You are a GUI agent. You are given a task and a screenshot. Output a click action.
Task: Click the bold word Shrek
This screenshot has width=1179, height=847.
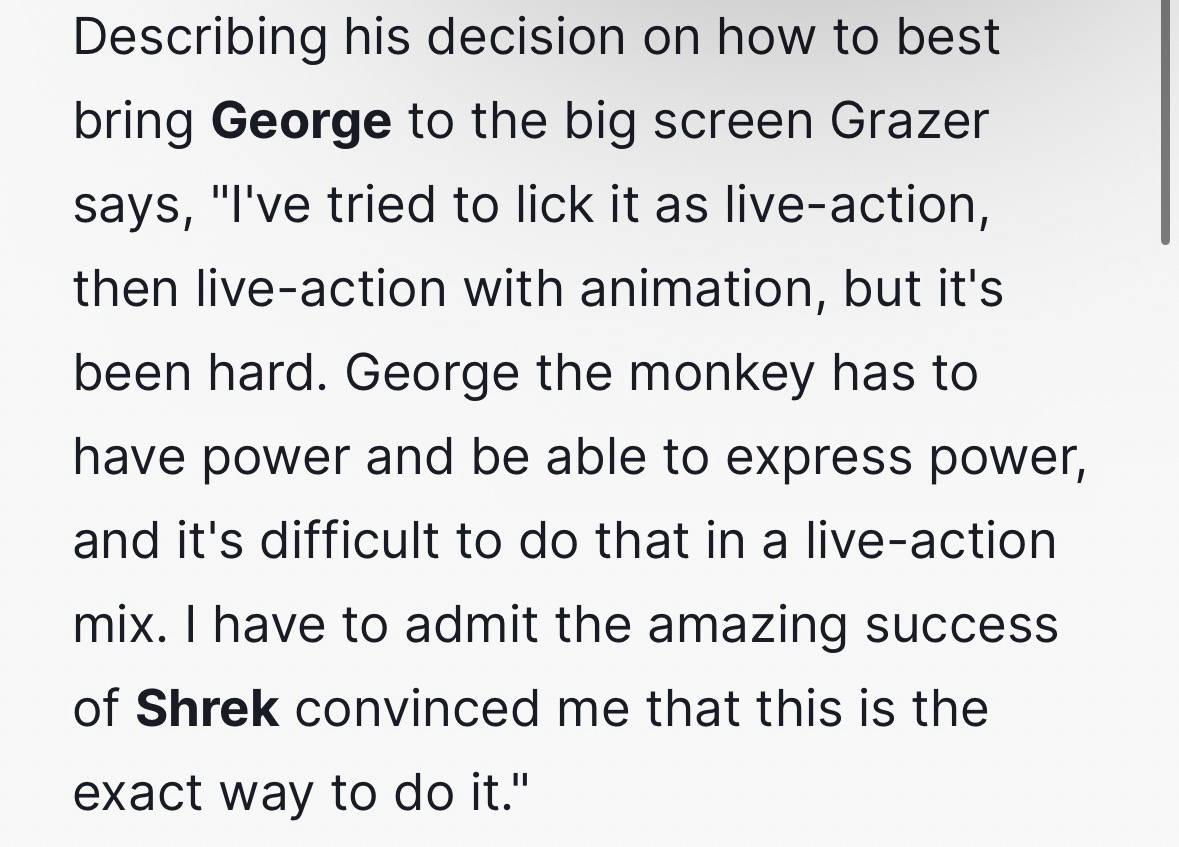(207, 709)
